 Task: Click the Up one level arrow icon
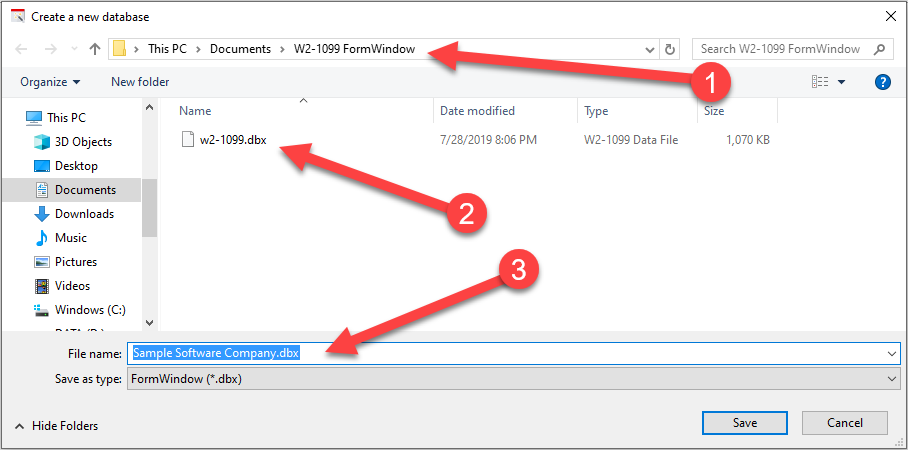click(95, 48)
